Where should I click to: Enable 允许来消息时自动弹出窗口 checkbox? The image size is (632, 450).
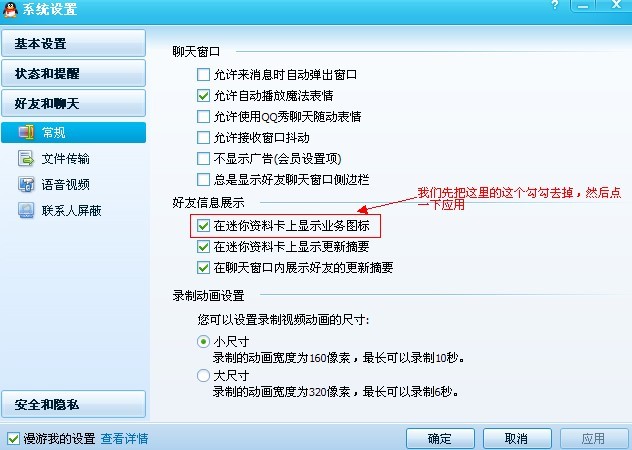203,75
